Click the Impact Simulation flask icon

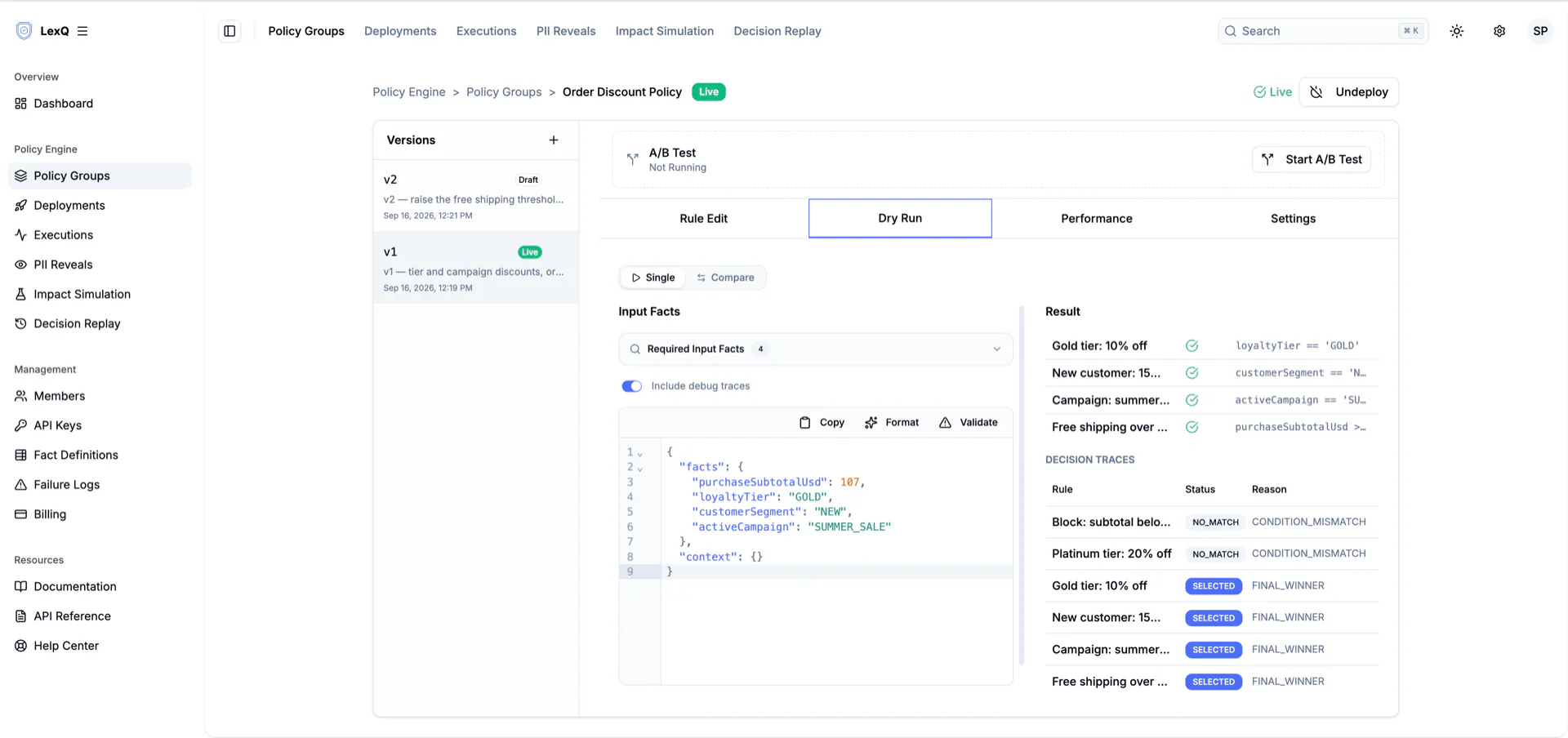click(x=21, y=294)
